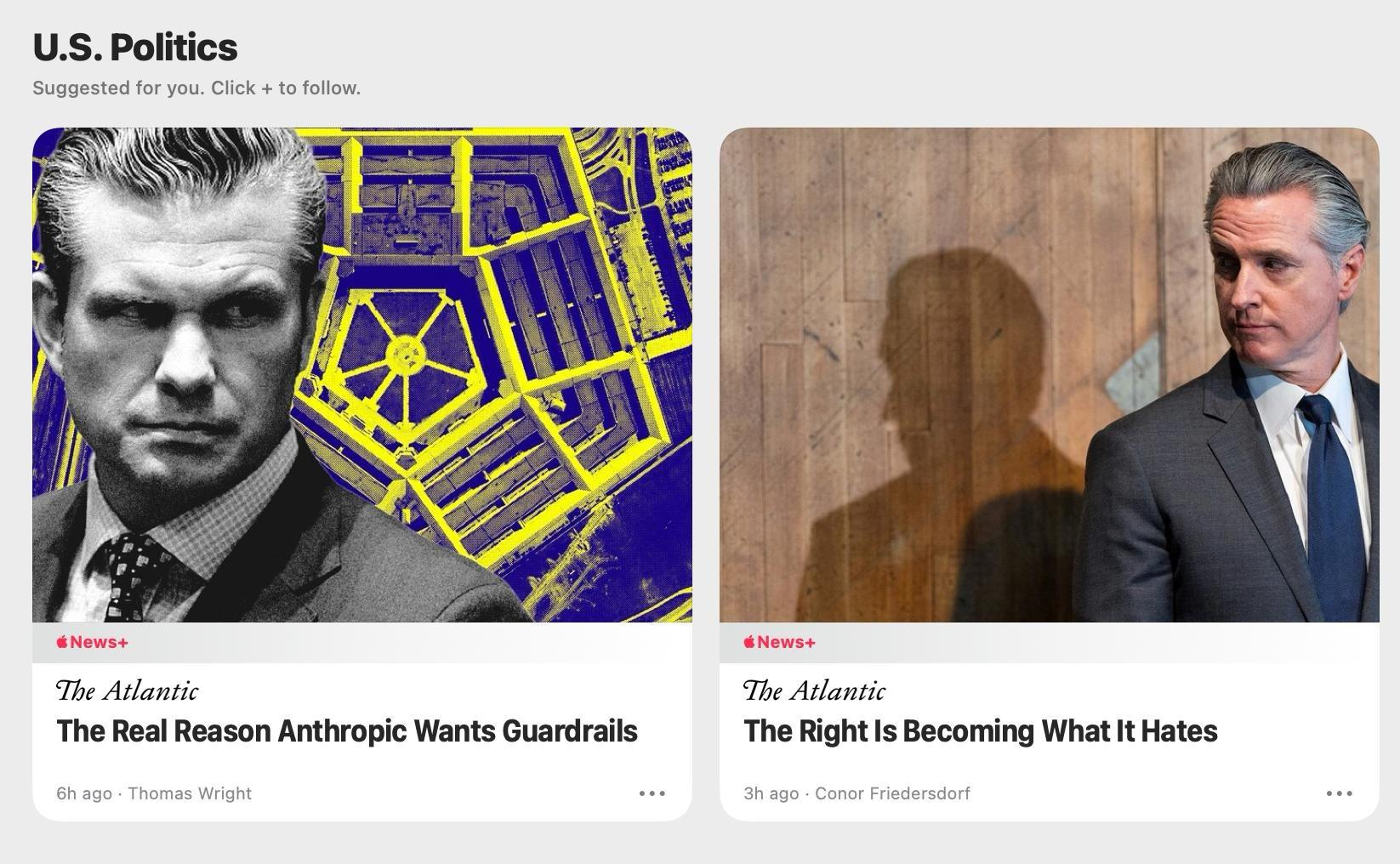The width and height of the screenshot is (1400, 864).
Task: Open more options for the Anthropic Guardrails article
Action: click(x=652, y=793)
